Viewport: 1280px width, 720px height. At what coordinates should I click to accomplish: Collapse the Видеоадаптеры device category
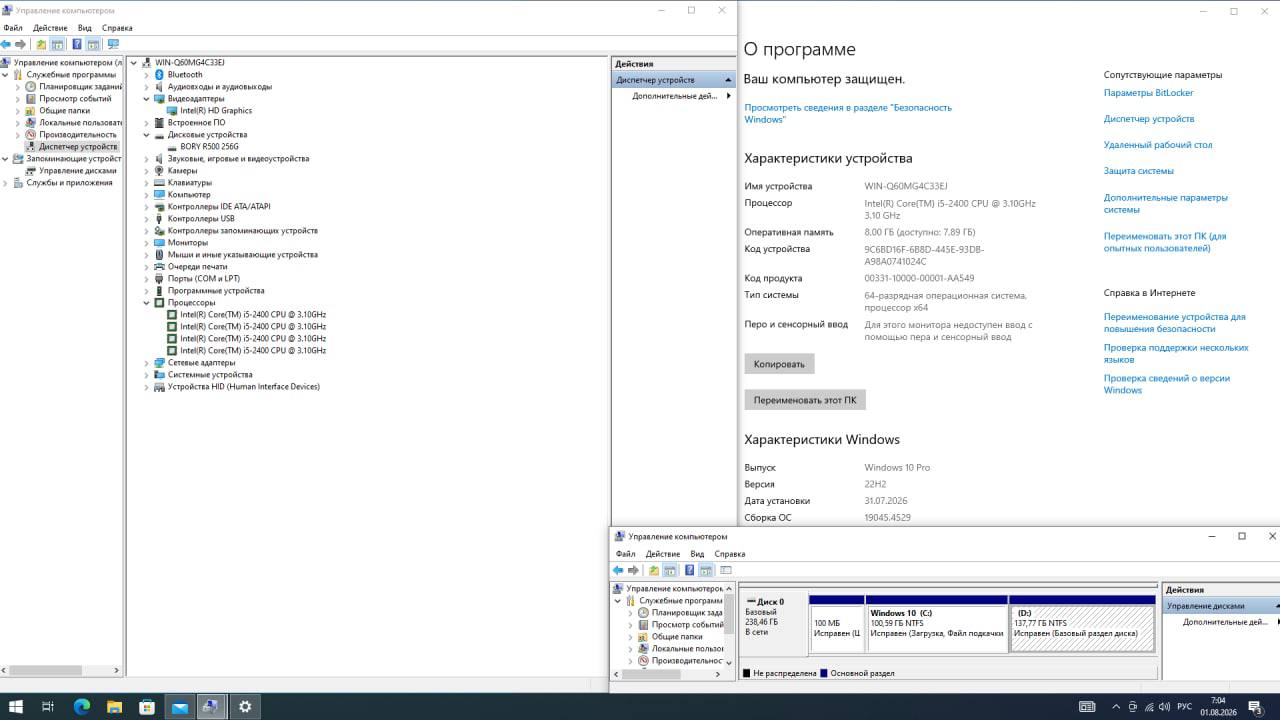click(x=146, y=99)
